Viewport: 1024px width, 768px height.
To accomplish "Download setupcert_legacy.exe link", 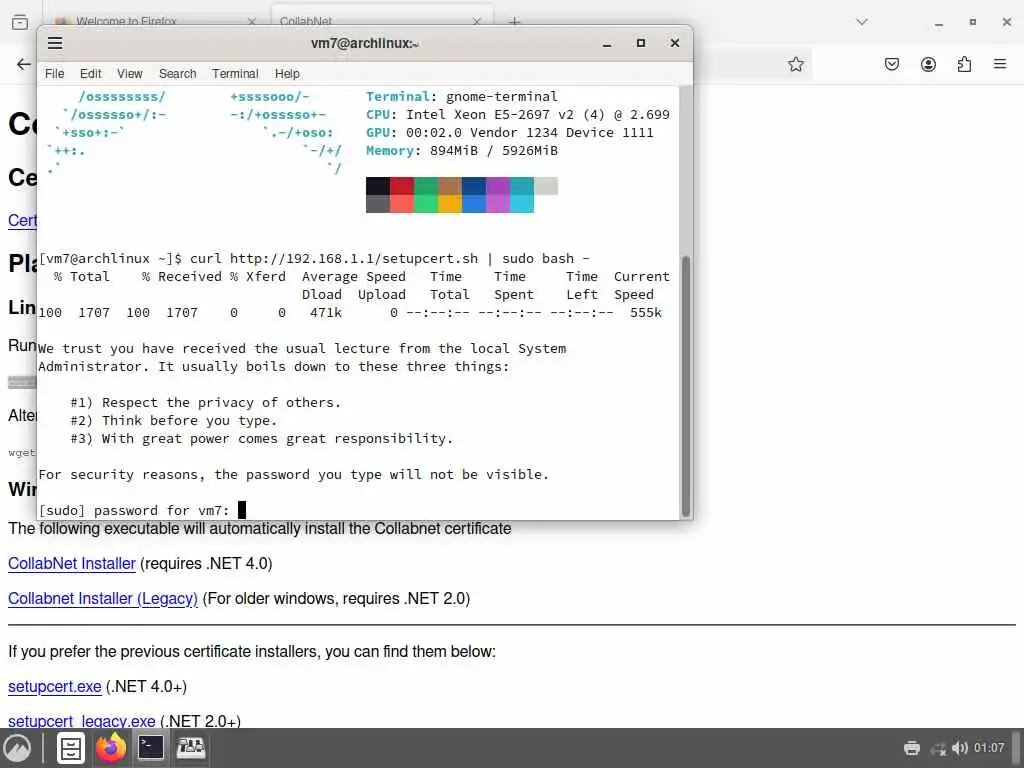I will [x=82, y=721].
